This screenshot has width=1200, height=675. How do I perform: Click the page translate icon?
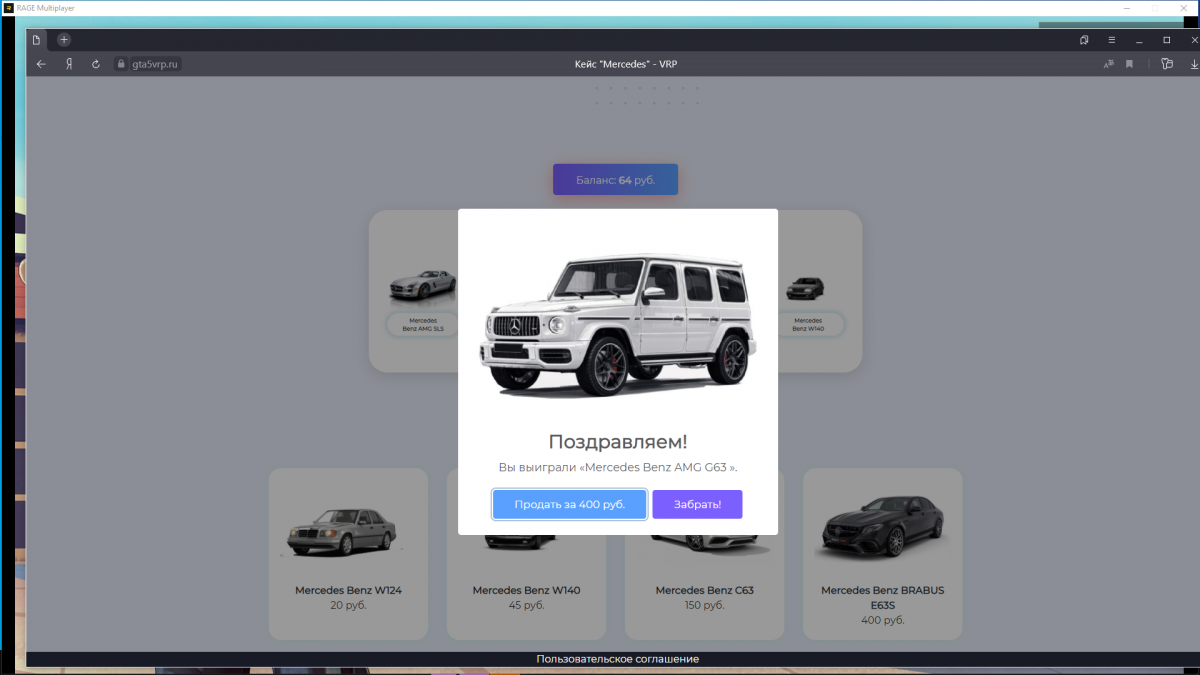(1108, 64)
